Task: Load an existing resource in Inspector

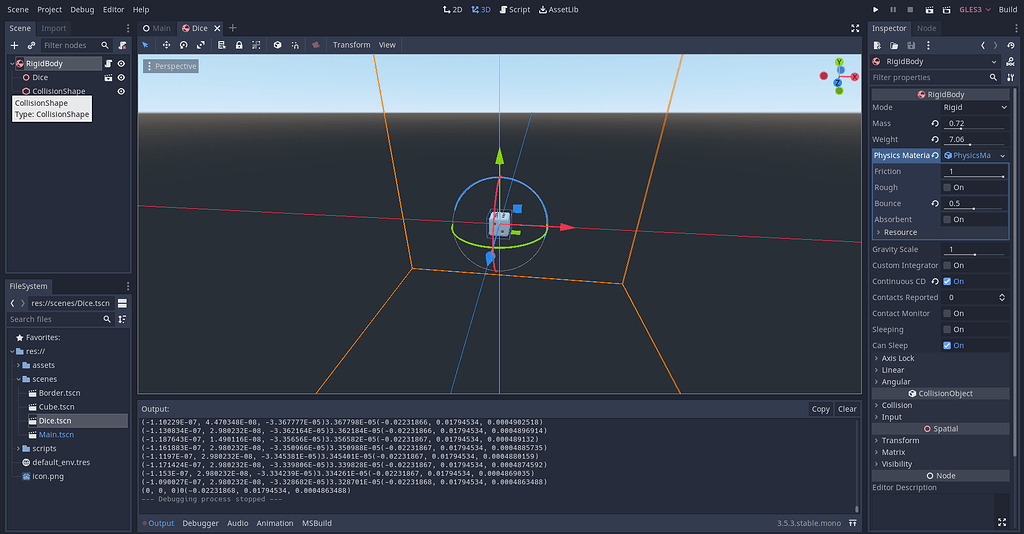Action: point(894,46)
